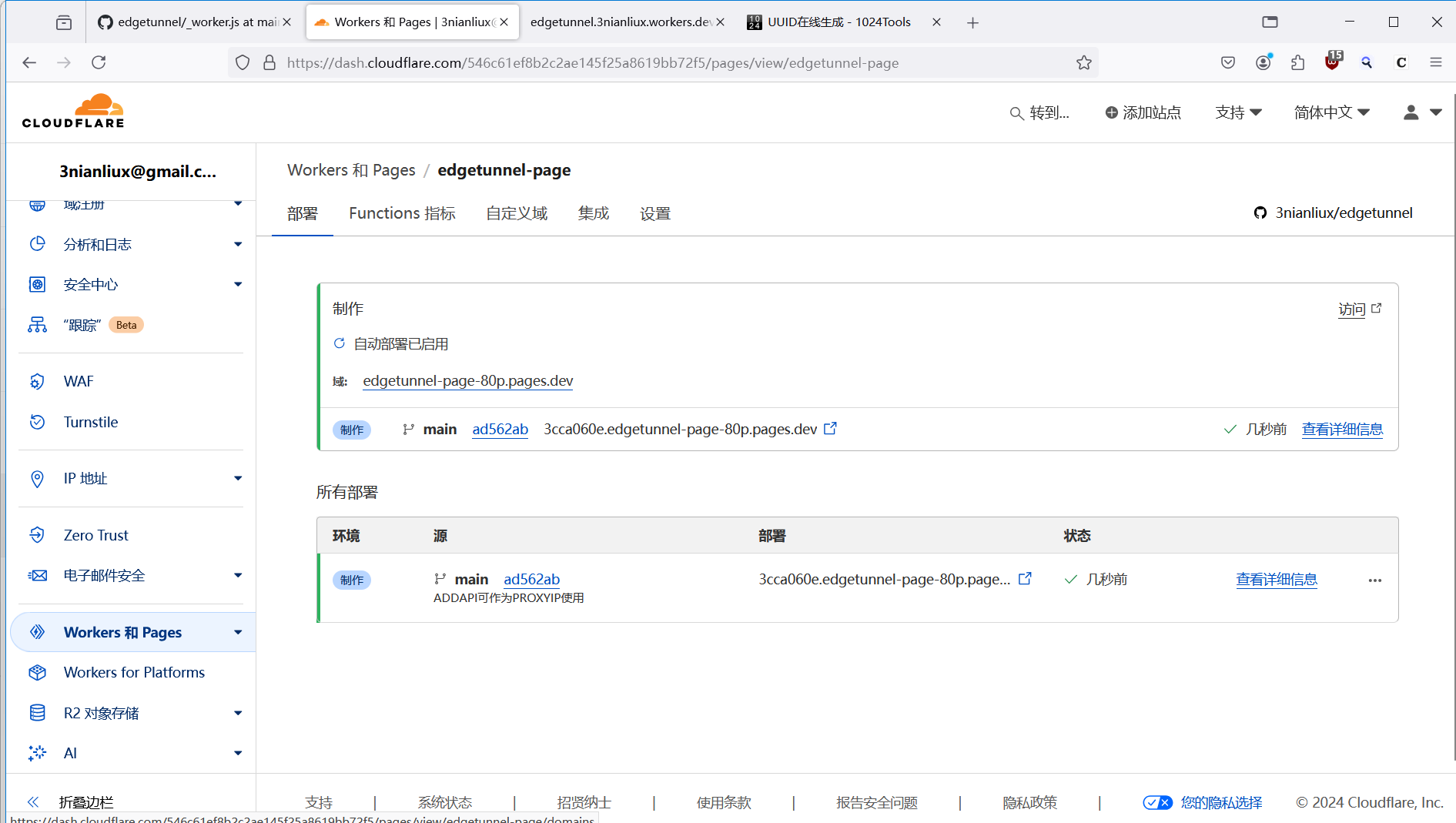Switch to the 集成 tab
This screenshot has height=823, width=1456.
point(594,213)
